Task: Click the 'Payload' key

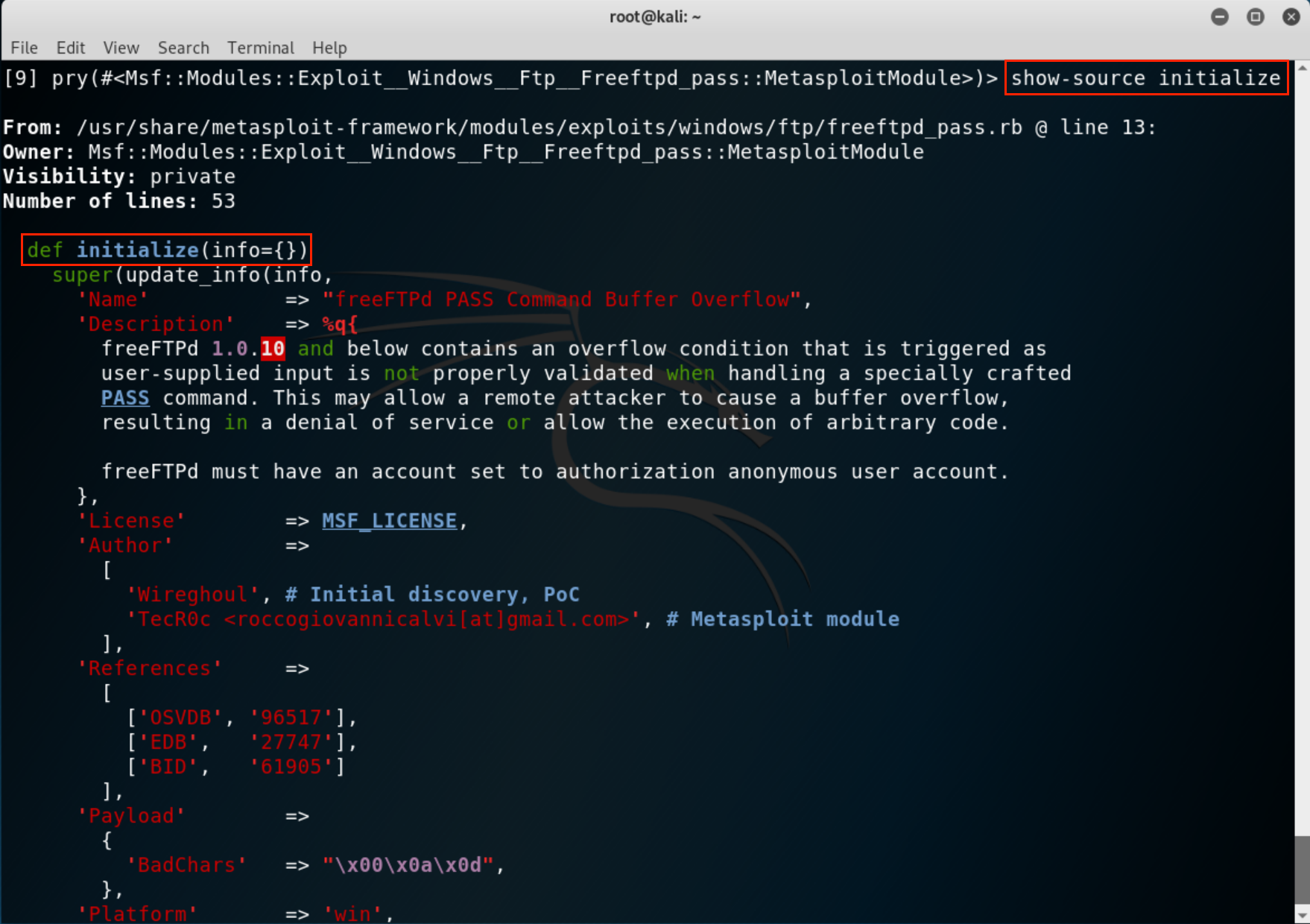Action: pyautogui.click(x=131, y=815)
